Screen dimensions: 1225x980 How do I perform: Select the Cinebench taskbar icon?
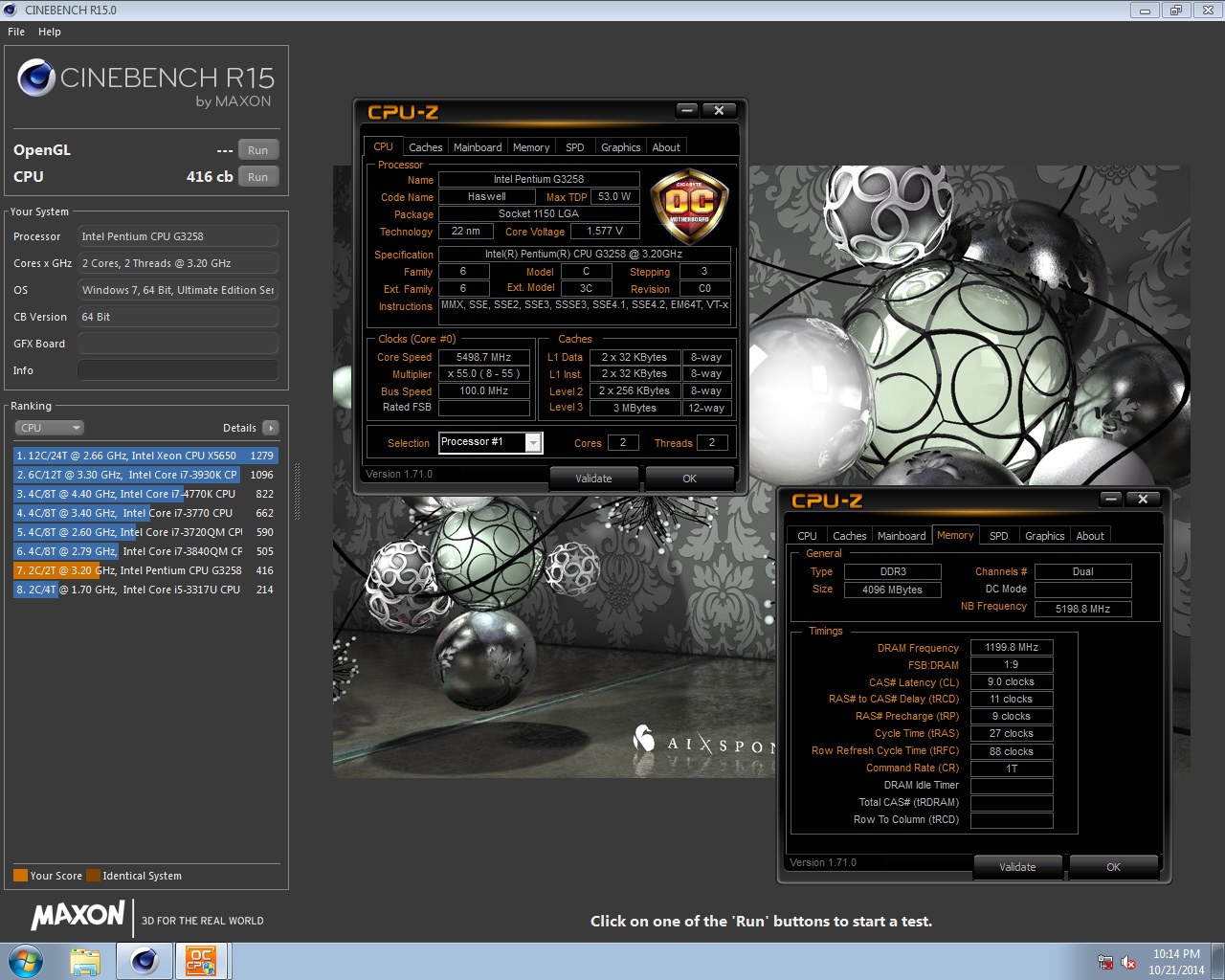(145, 961)
